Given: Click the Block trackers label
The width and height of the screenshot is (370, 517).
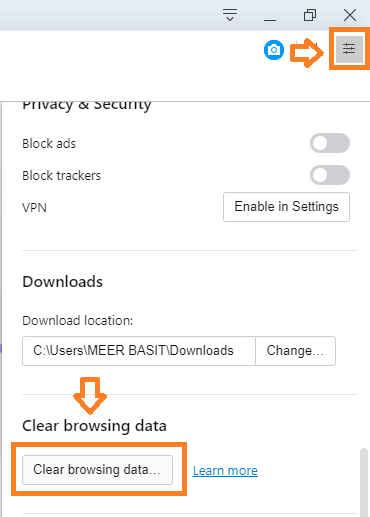Looking at the screenshot, I should pos(61,175).
